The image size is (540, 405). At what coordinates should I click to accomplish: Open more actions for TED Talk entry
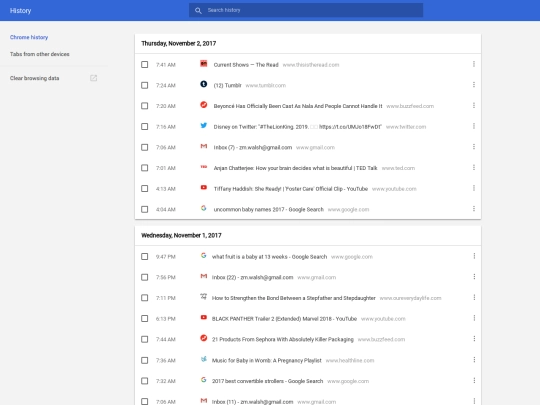click(x=474, y=167)
